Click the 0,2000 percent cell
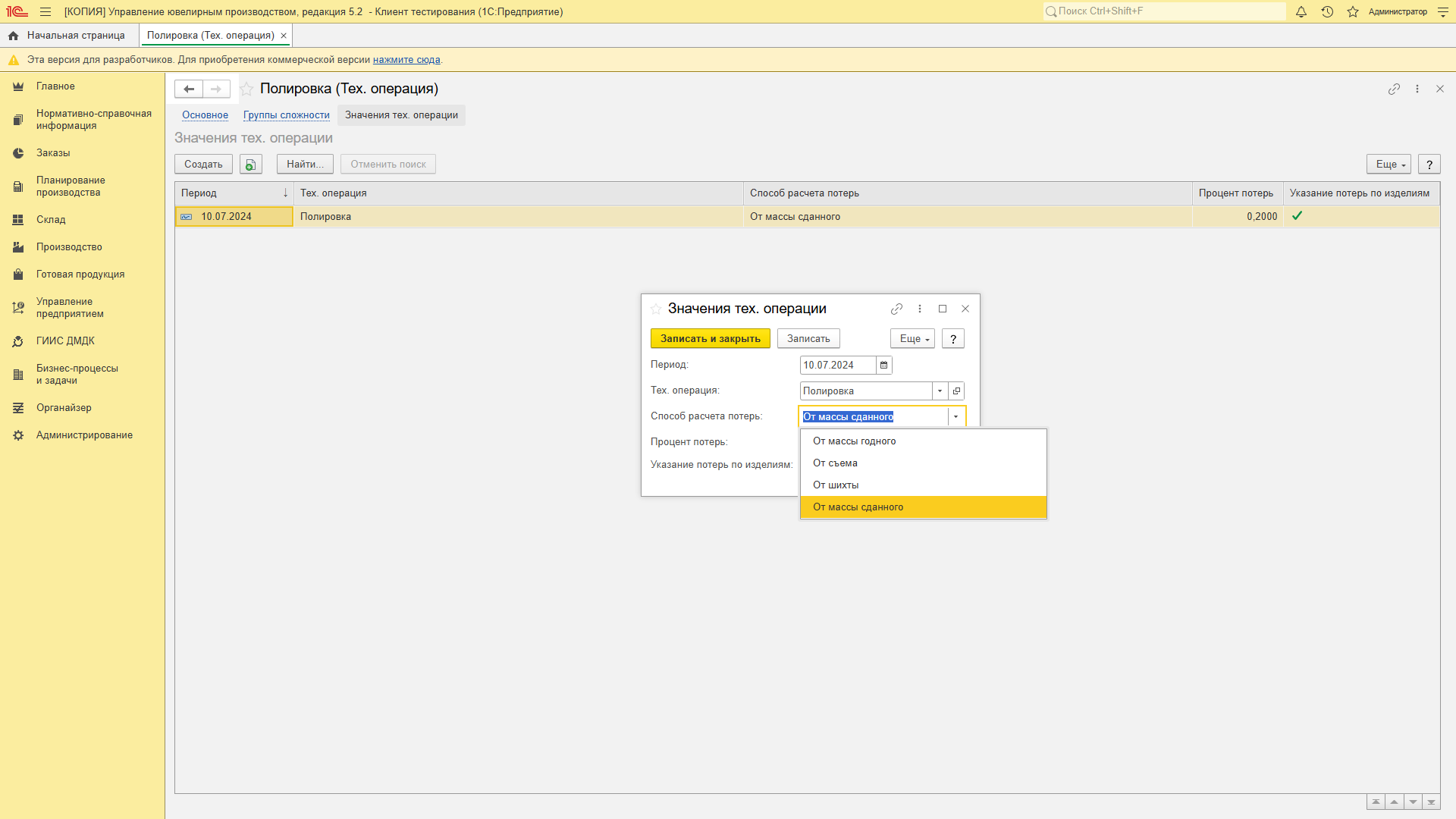 click(x=1238, y=217)
